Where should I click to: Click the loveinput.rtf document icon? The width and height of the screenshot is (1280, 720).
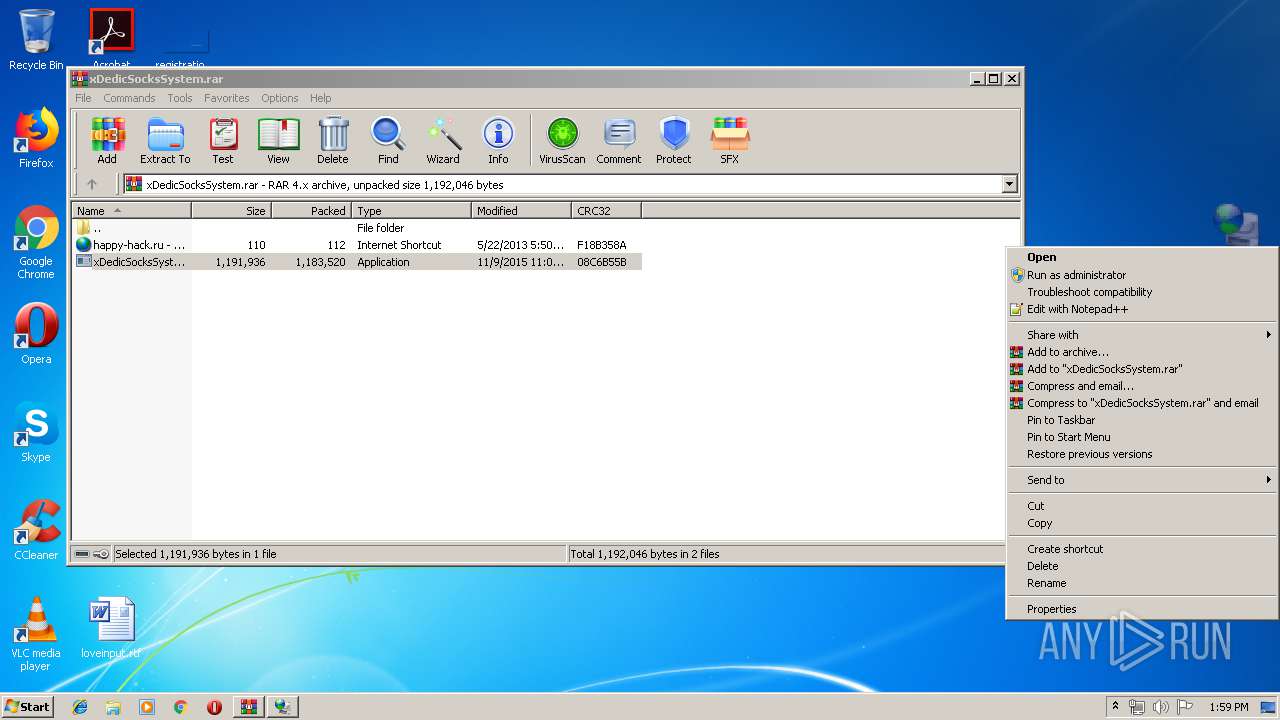(111, 628)
